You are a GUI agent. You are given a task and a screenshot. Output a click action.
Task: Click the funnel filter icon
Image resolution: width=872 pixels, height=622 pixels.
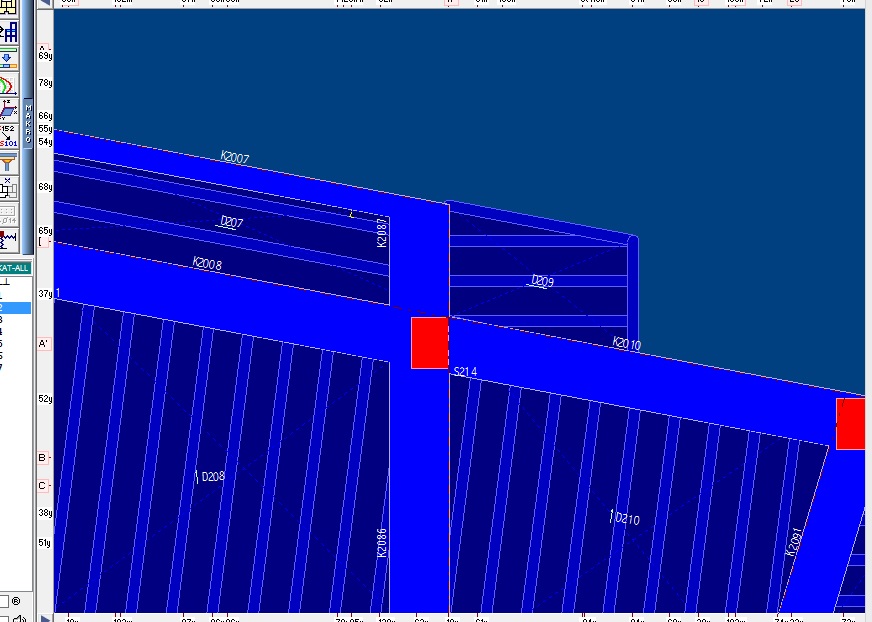click(x=8, y=162)
